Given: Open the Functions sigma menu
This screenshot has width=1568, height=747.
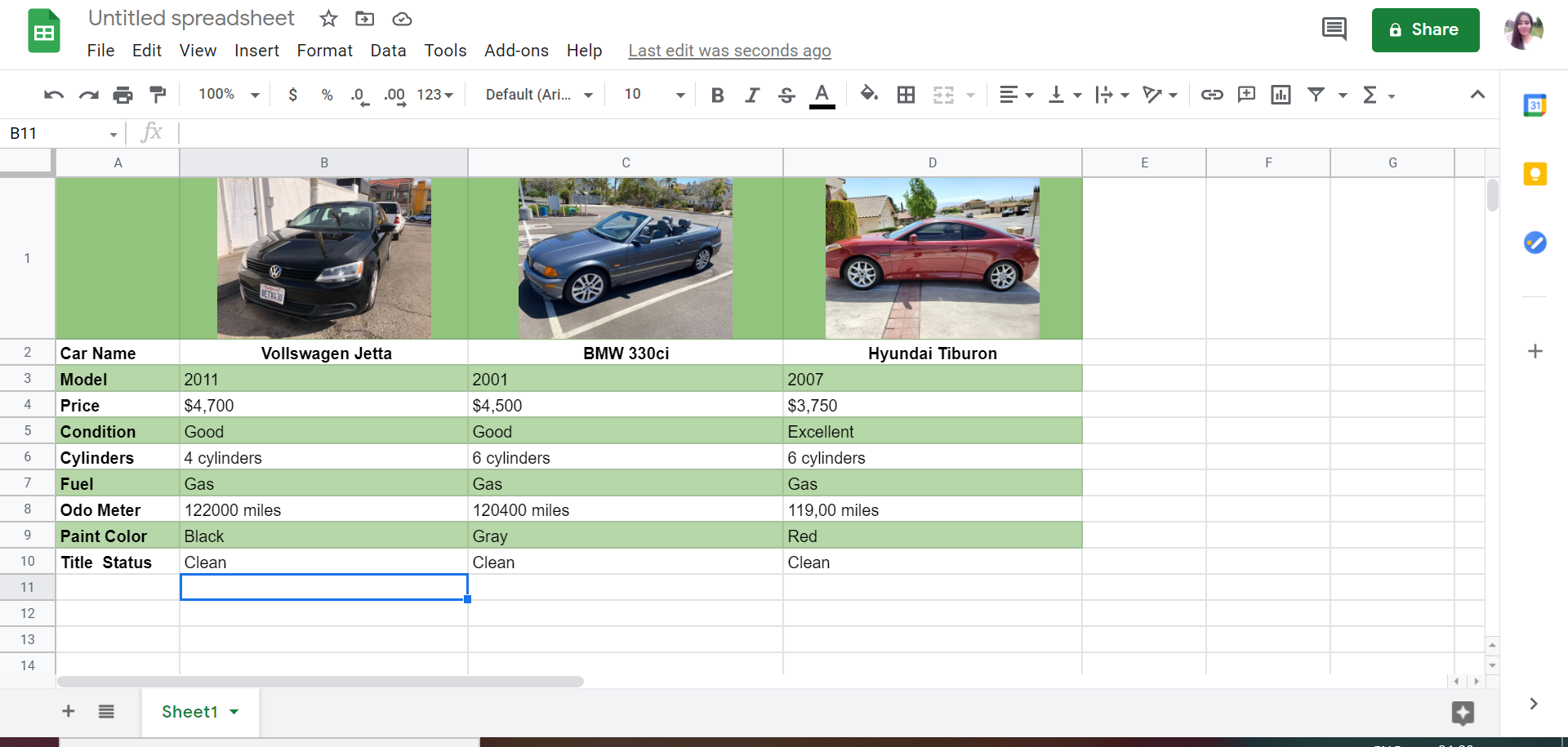Looking at the screenshot, I should (1379, 95).
